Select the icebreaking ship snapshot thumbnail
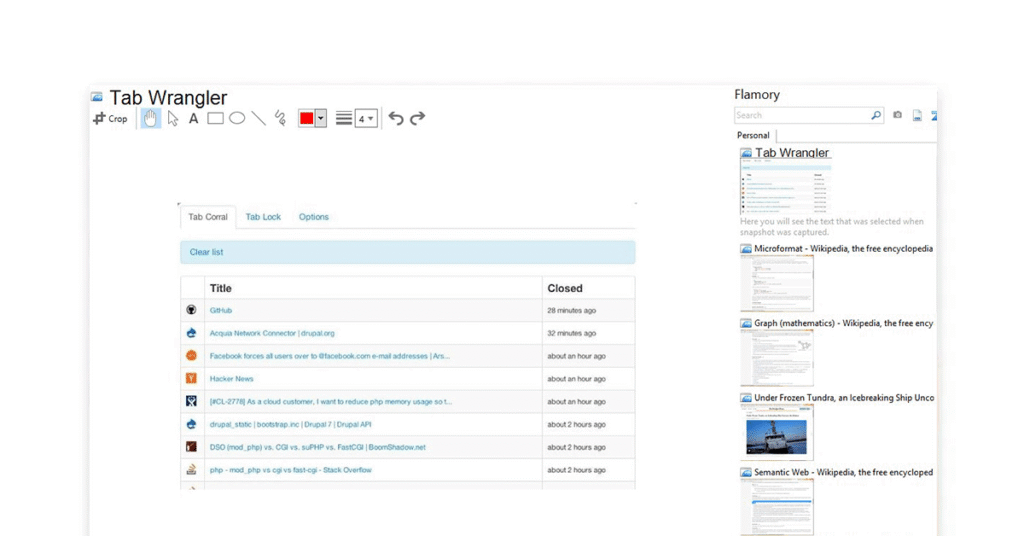 (x=777, y=432)
